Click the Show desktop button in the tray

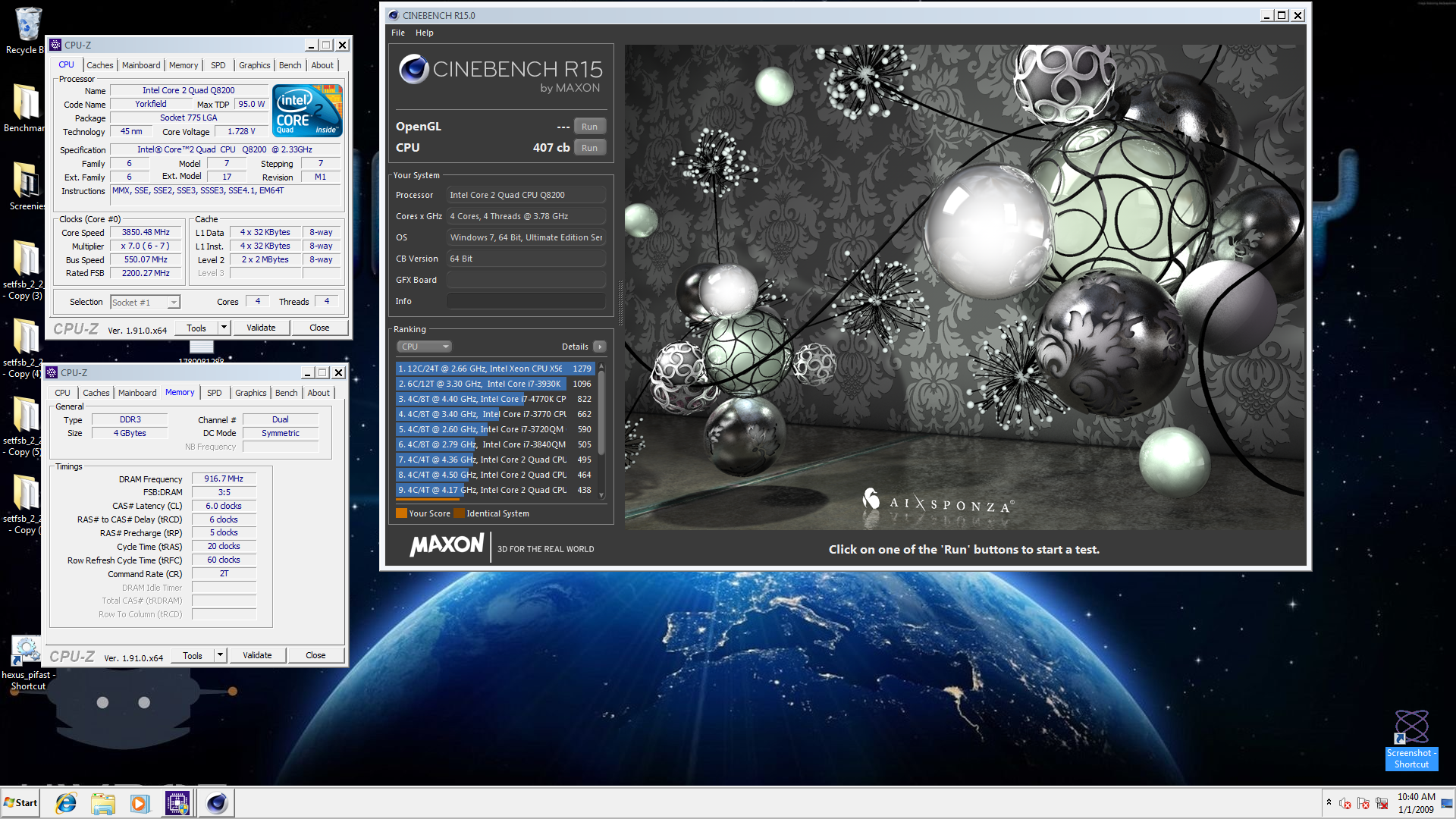coord(1448,803)
